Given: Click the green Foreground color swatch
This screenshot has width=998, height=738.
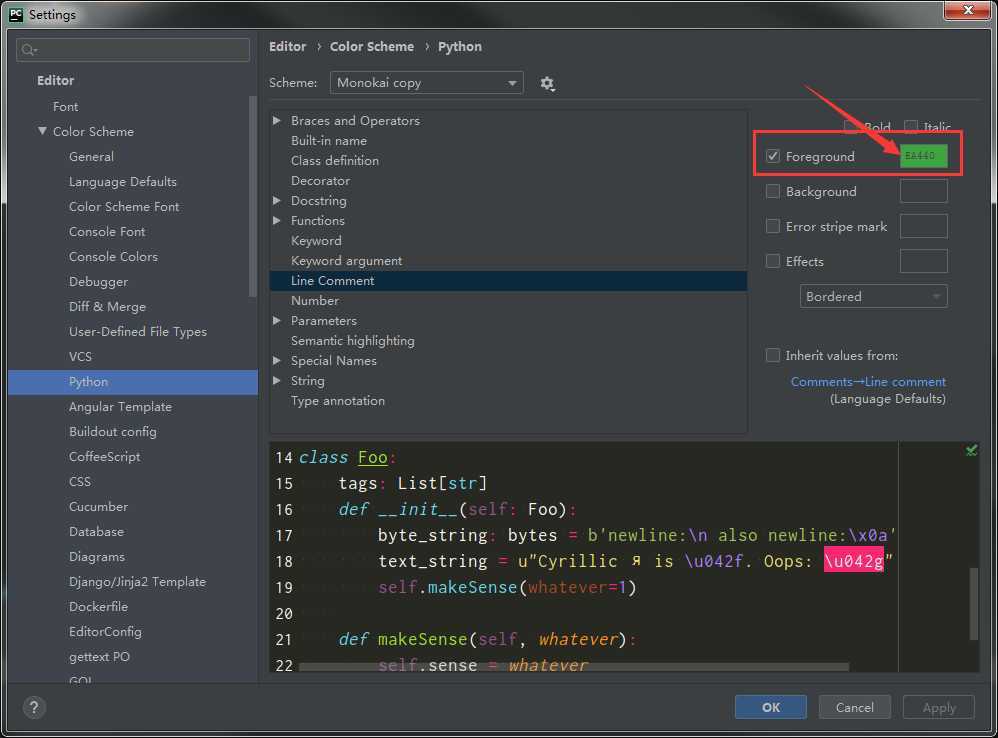Looking at the screenshot, I should (923, 156).
